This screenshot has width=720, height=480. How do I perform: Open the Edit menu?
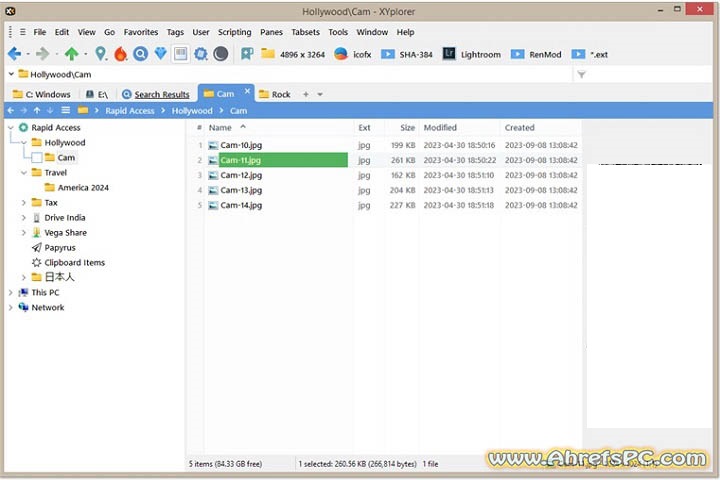(62, 32)
